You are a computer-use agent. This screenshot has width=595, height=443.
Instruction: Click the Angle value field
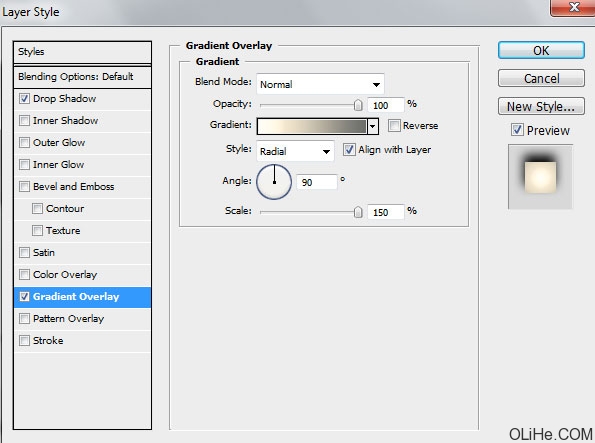316,182
